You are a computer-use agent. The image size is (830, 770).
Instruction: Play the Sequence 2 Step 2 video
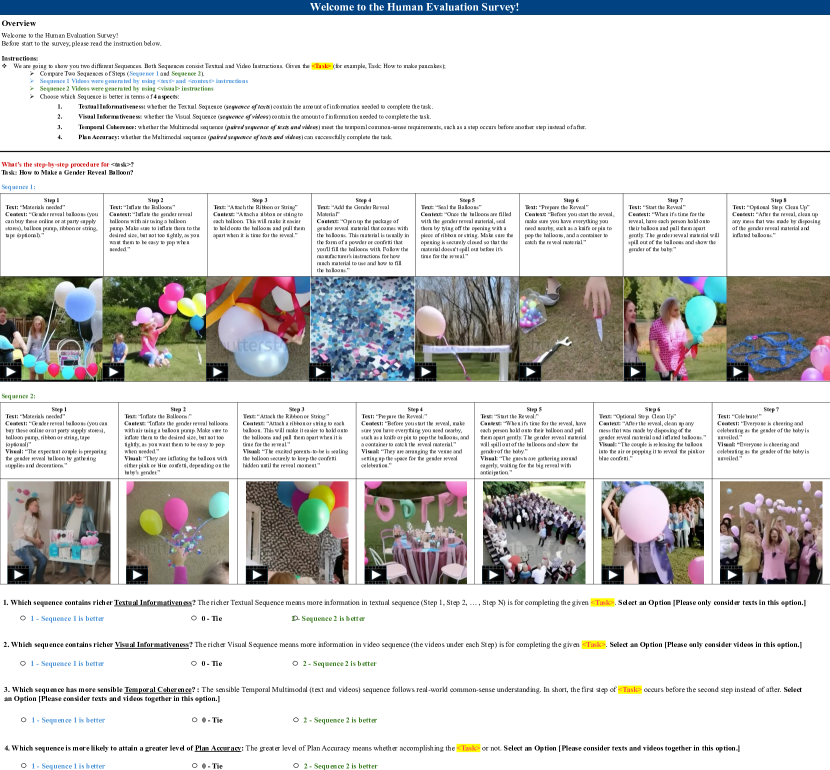click(137, 574)
